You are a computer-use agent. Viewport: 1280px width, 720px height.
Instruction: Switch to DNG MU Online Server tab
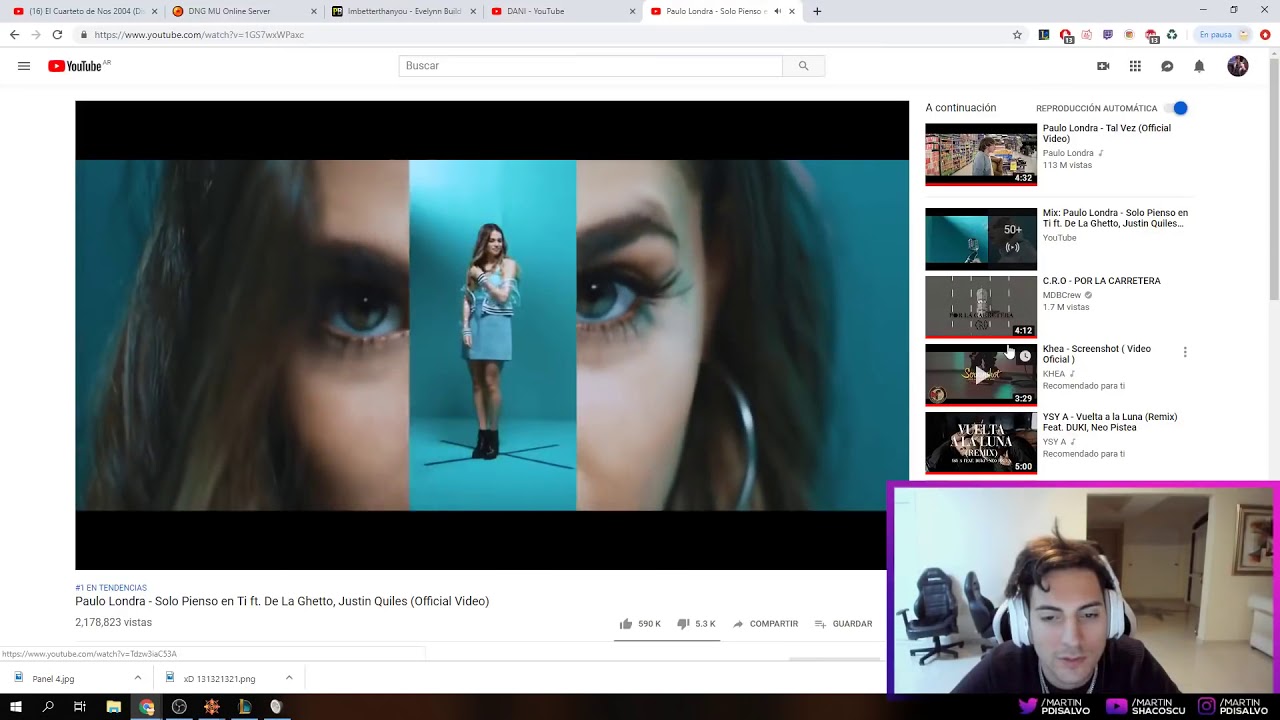point(244,11)
